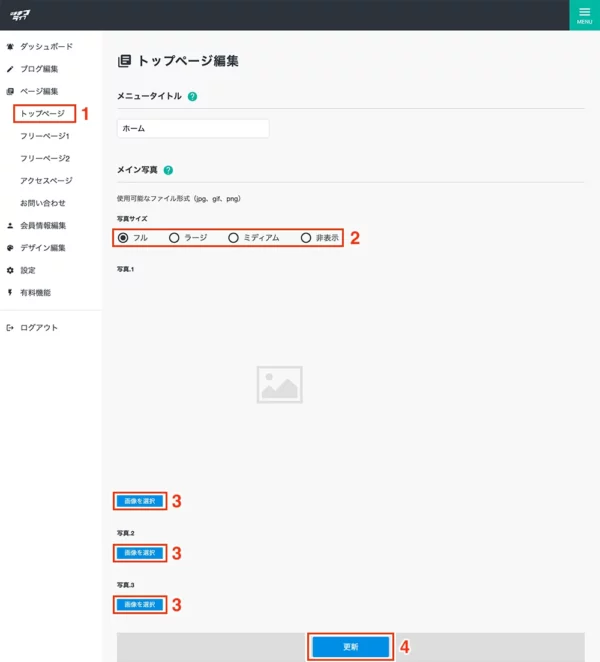This screenshot has height=662, width=600.
Task: Click the メニュータイトル text field
Action: pos(193,129)
